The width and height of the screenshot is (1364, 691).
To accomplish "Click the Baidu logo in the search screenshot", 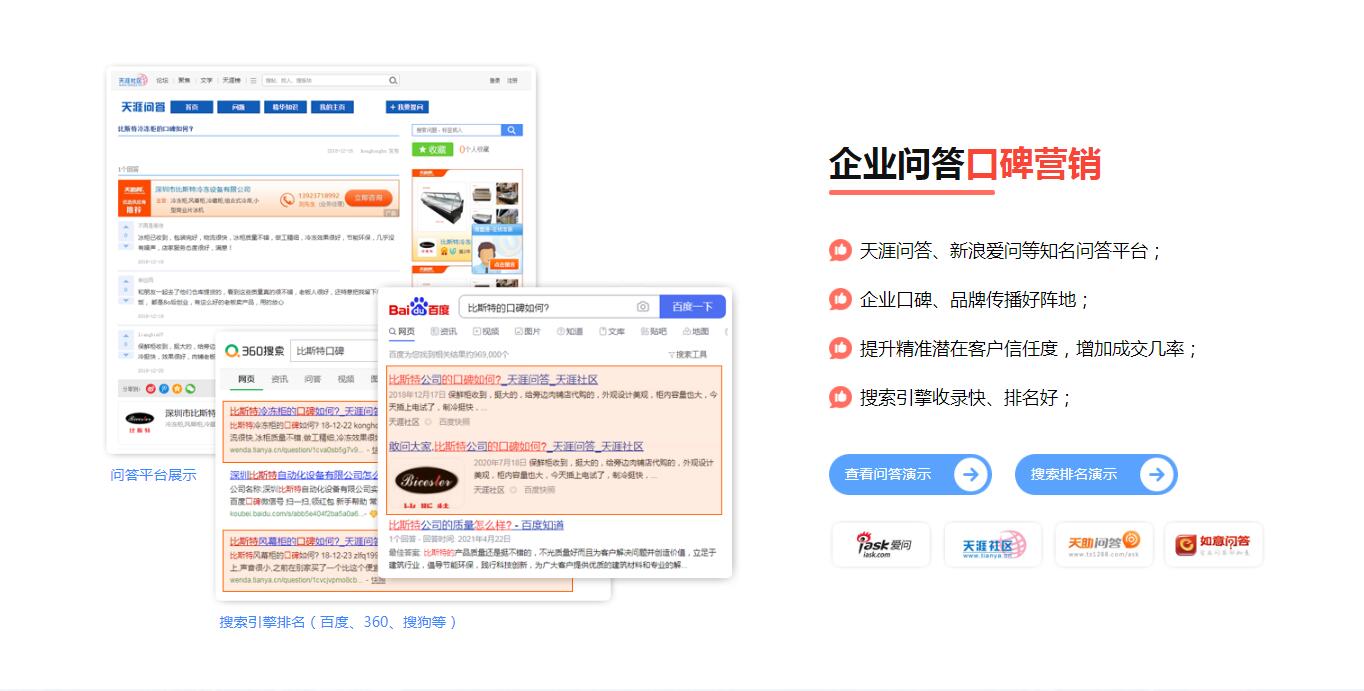I will [419, 307].
